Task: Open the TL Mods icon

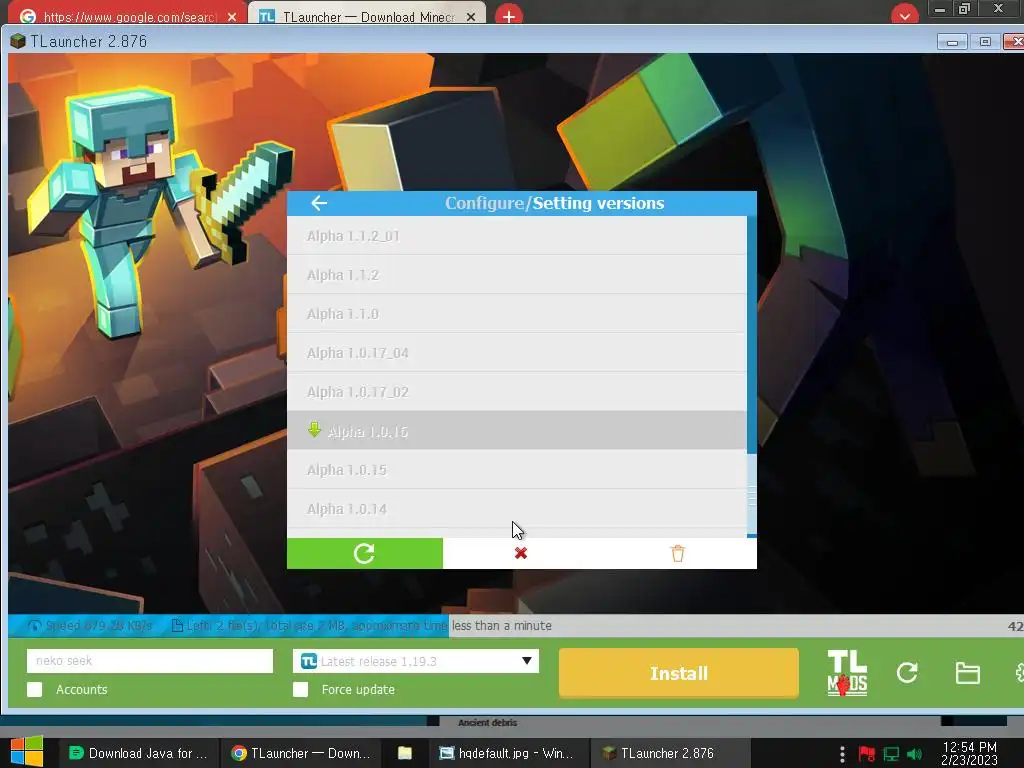Action: pyautogui.click(x=847, y=673)
